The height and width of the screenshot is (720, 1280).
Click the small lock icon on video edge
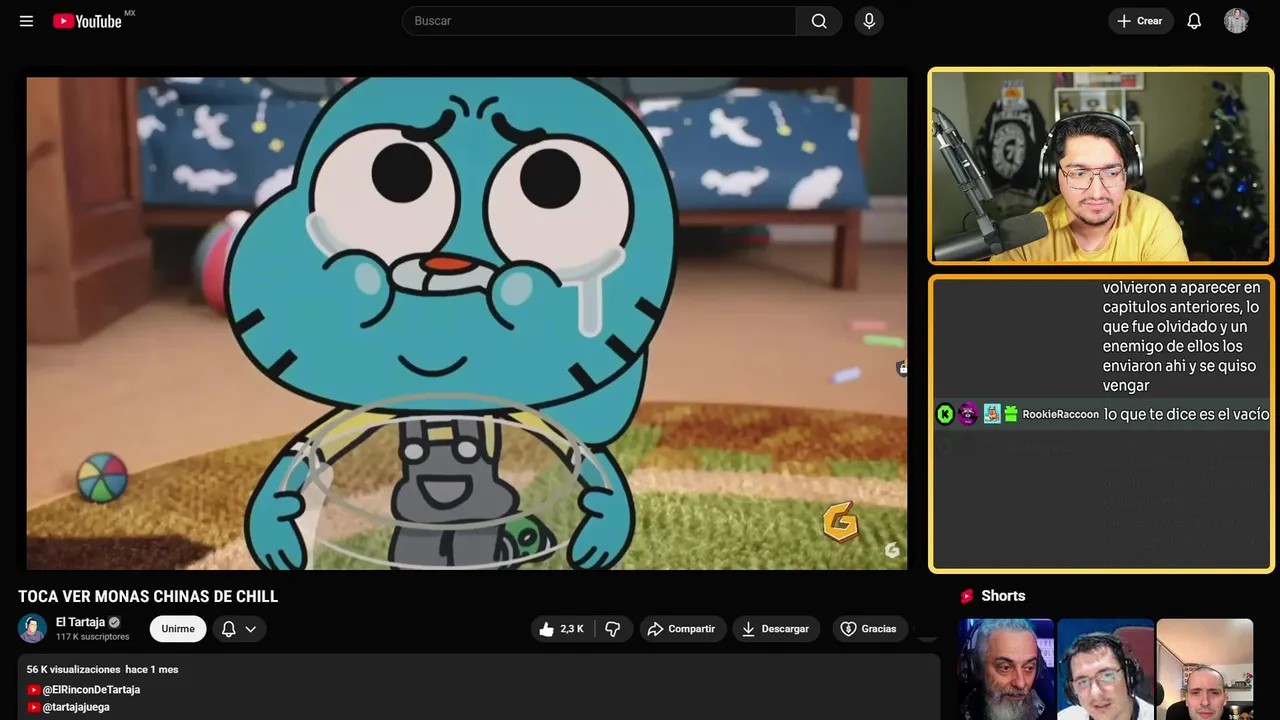pyautogui.click(x=903, y=368)
